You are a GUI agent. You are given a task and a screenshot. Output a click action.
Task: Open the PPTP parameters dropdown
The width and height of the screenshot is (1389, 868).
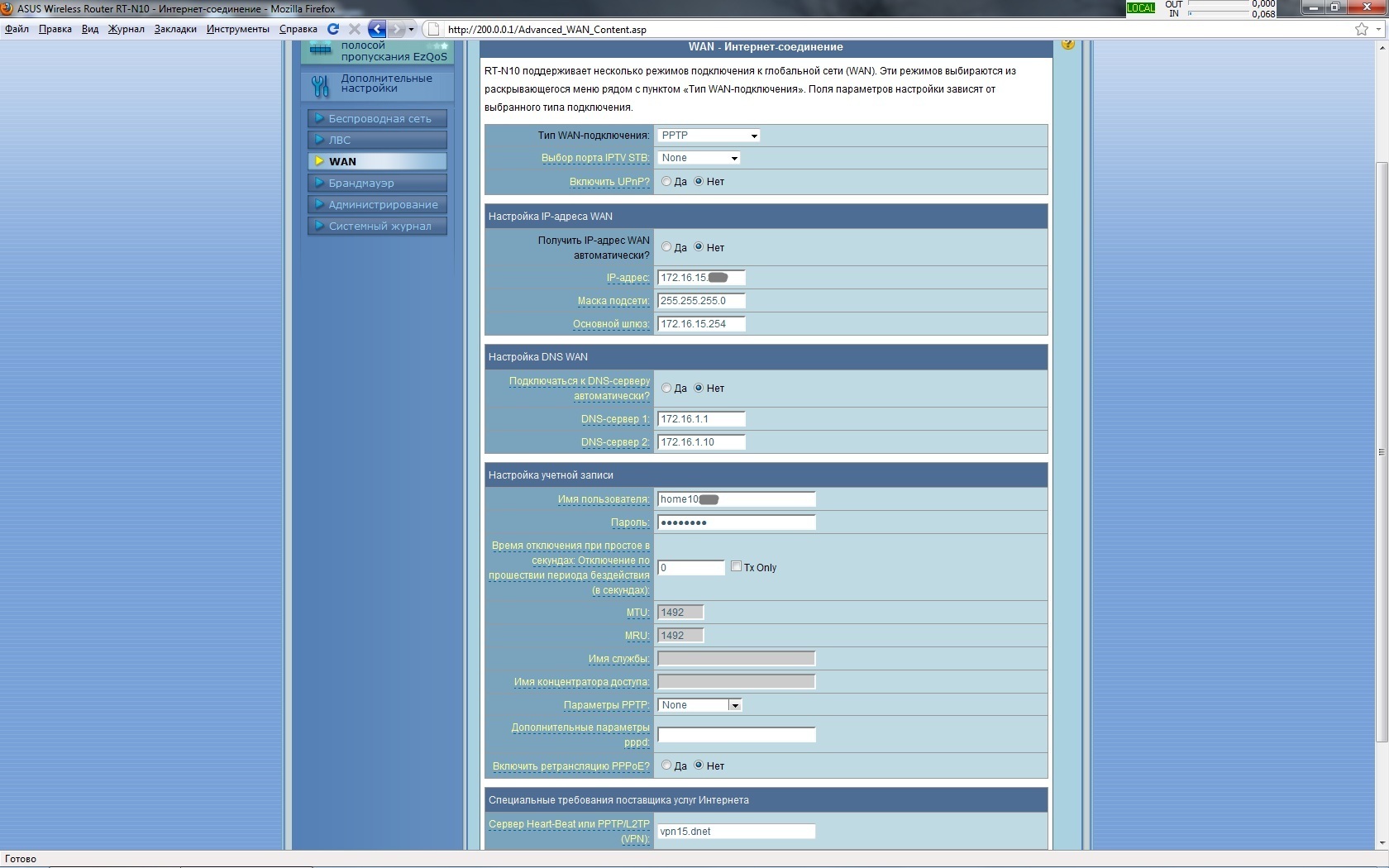point(699,705)
